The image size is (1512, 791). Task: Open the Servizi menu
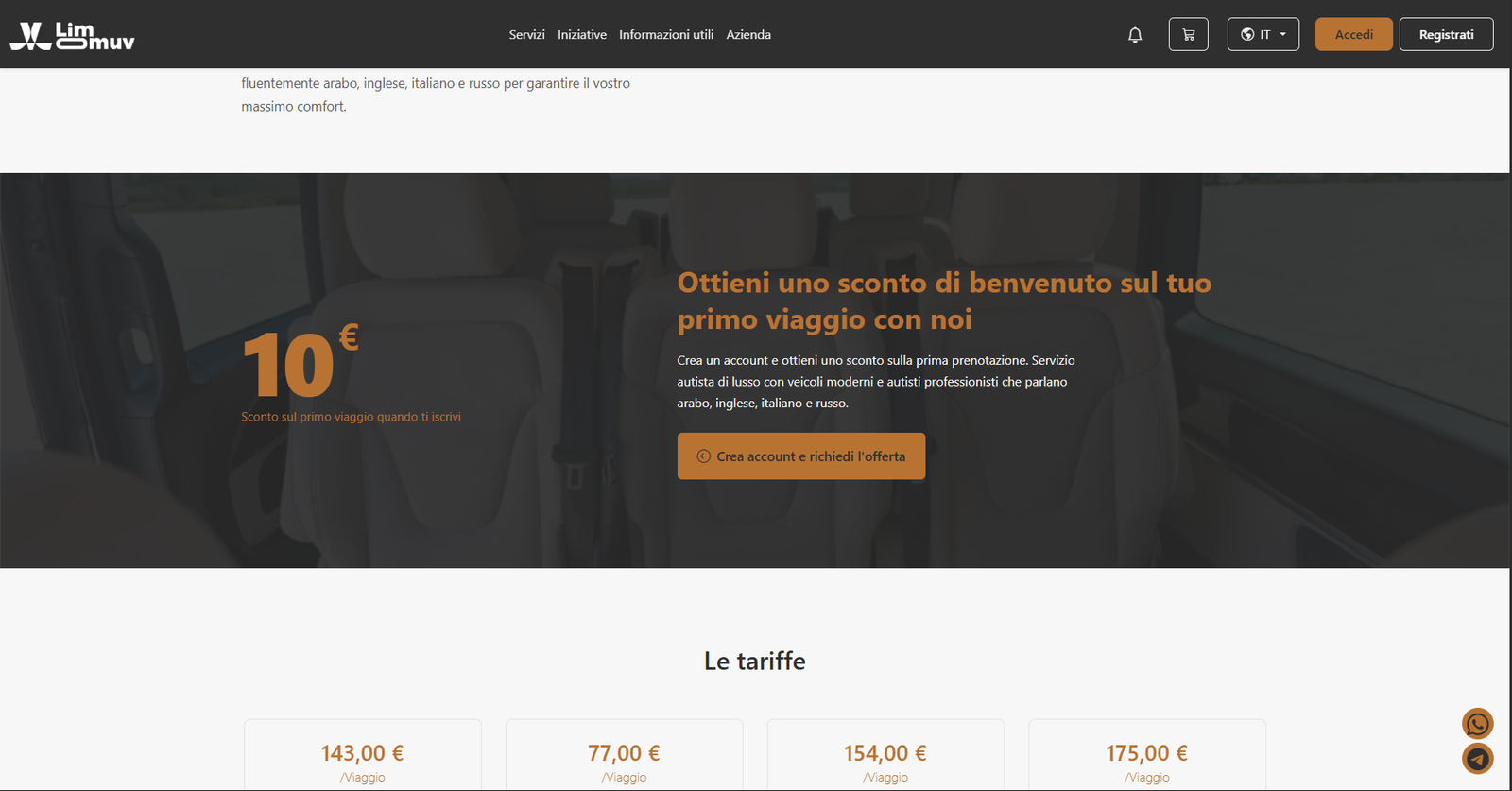click(526, 35)
